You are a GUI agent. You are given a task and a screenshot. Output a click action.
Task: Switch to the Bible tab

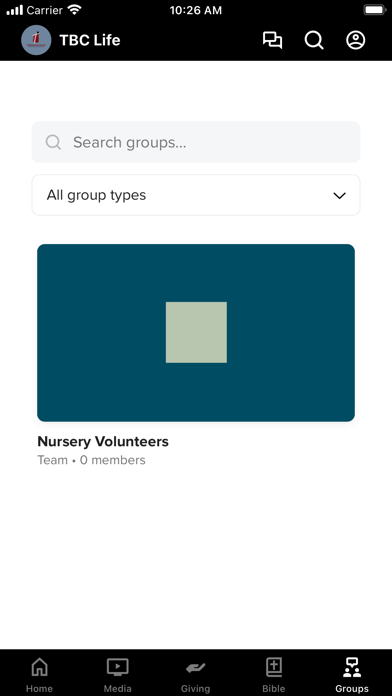pos(274,675)
